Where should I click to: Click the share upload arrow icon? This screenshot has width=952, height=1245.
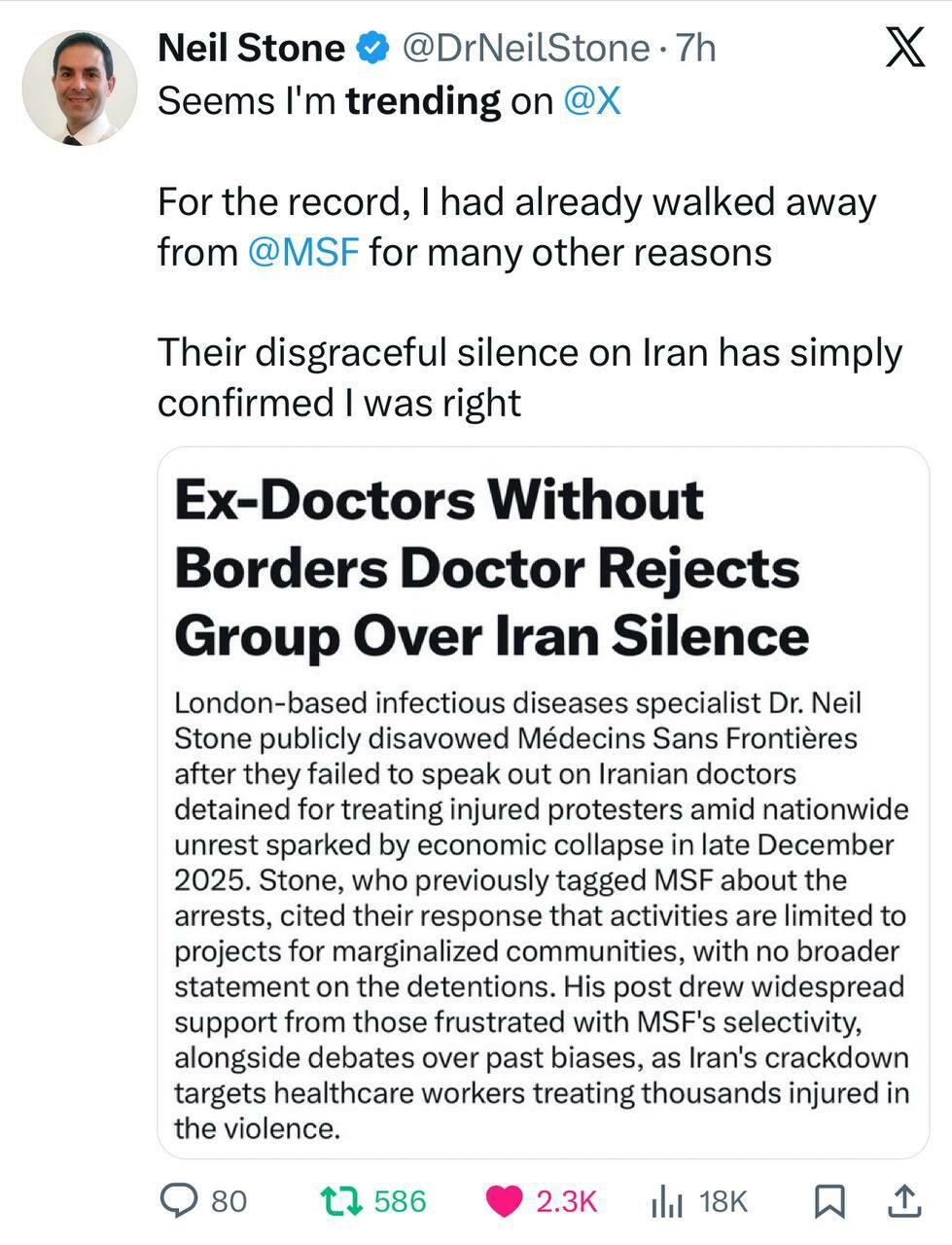[903, 1201]
